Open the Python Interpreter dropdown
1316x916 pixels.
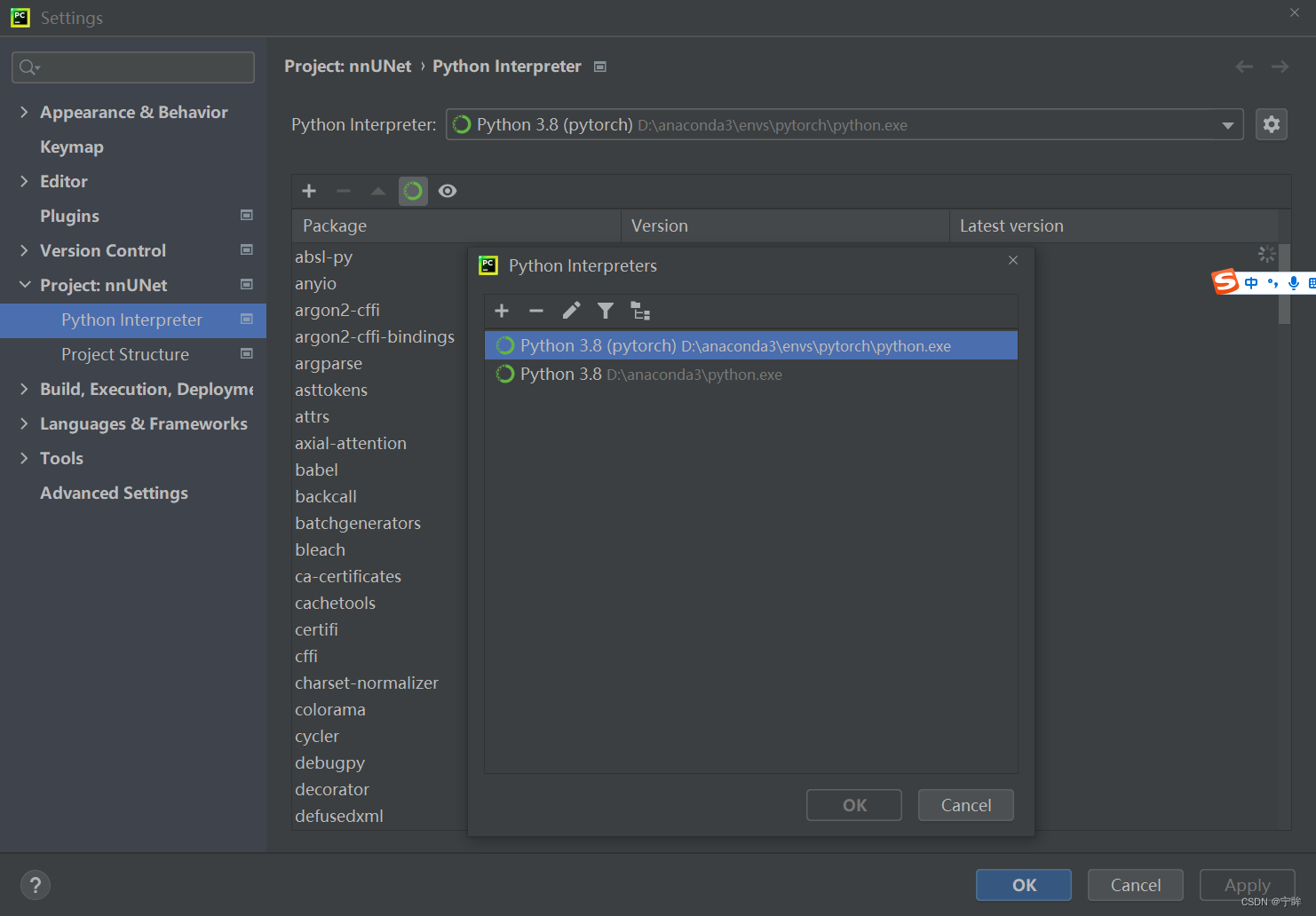point(1227,125)
